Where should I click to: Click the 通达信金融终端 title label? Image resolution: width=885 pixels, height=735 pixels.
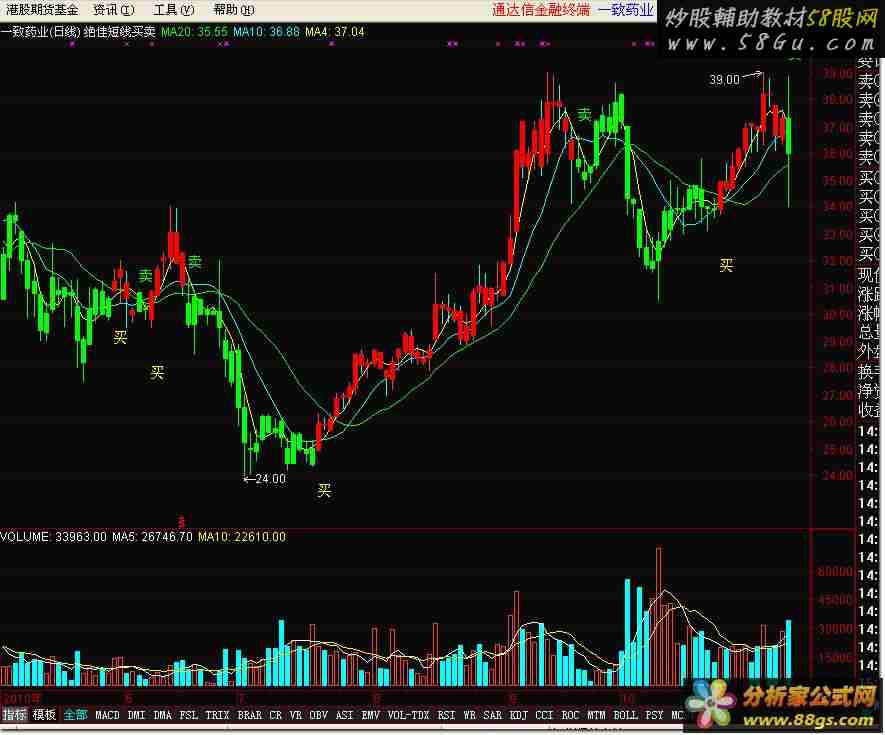(541, 10)
